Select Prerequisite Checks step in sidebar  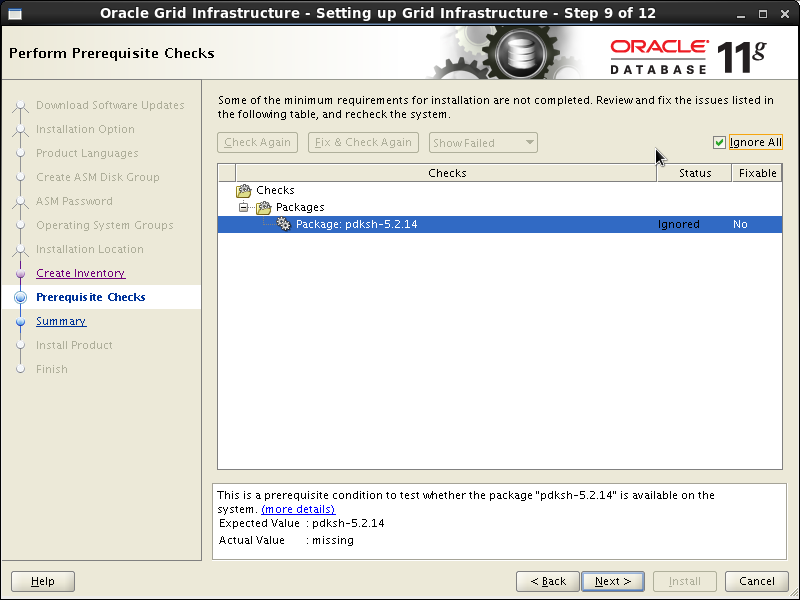point(91,297)
